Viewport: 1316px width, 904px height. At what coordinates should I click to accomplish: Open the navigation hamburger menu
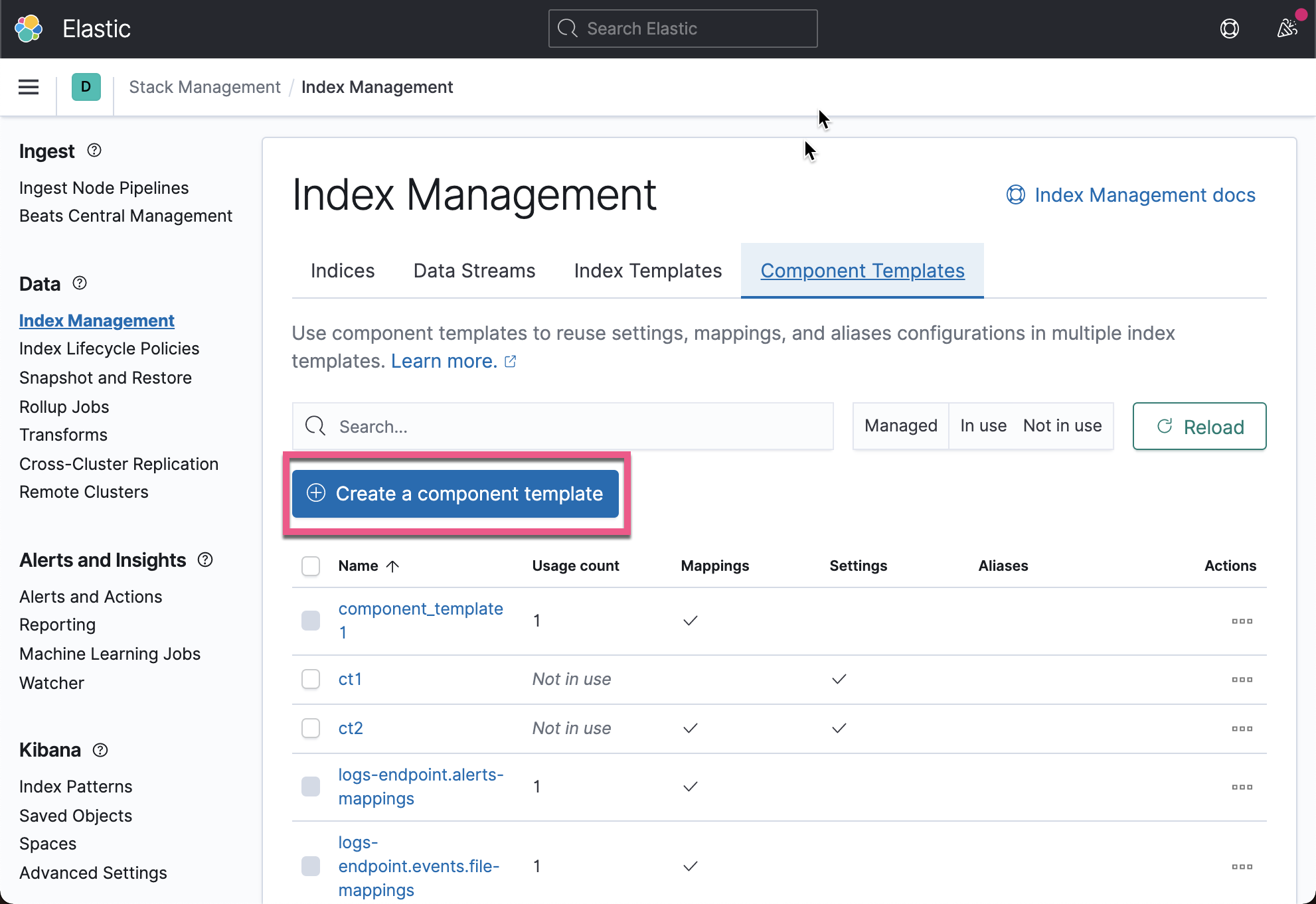click(28, 87)
